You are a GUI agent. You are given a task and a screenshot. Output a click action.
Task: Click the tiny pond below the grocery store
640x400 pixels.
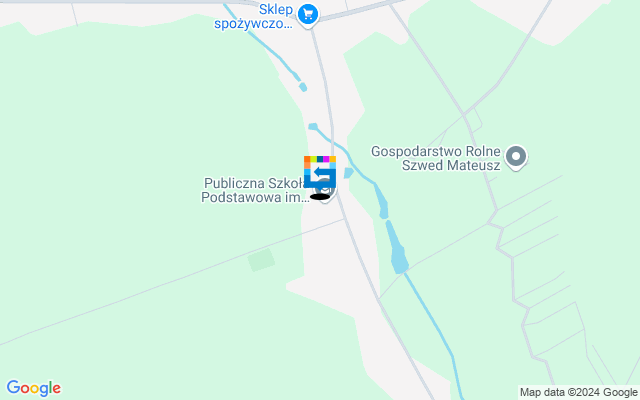(303, 87)
